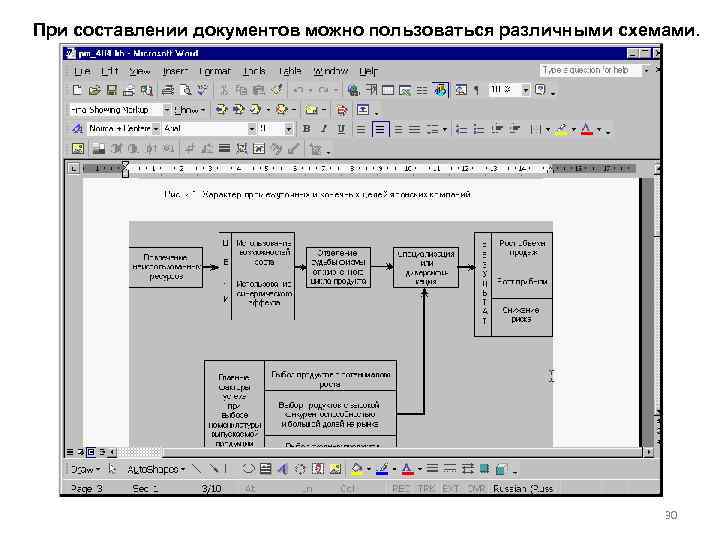This screenshot has height=540, width=720.
Task: Go to the previous tracked change
Action: click(x=221, y=110)
